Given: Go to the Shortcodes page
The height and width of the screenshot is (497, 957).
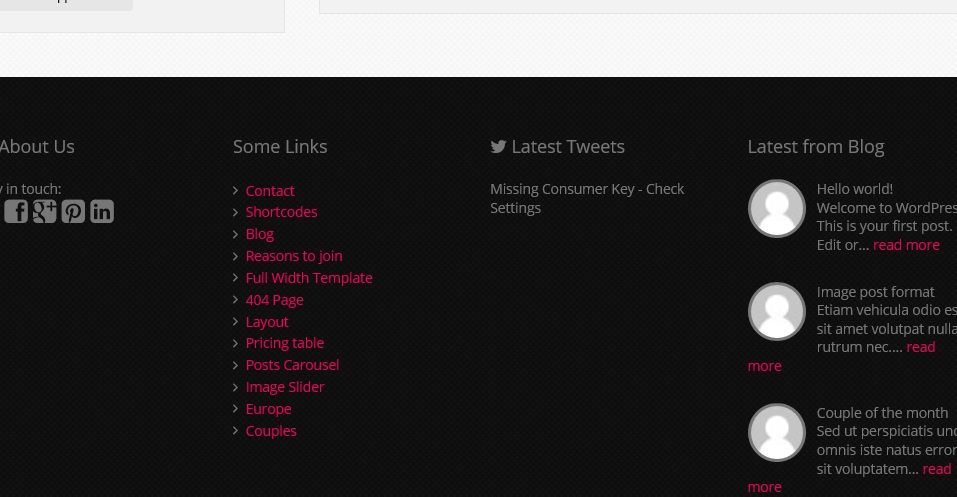Looking at the screenshot, I should [x=281, y=212].
